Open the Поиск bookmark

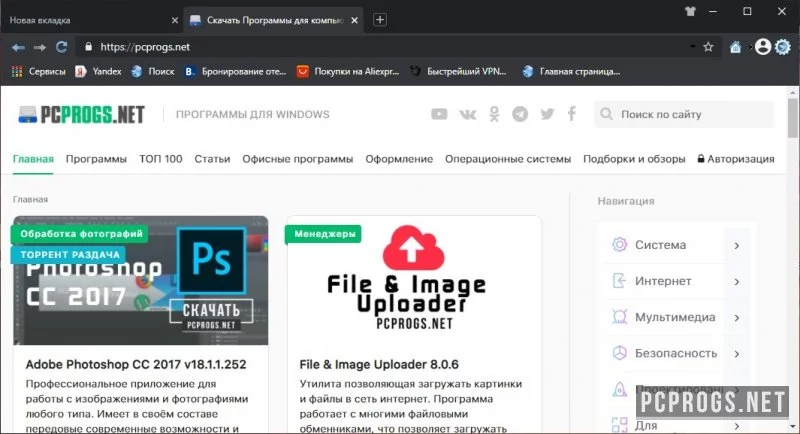pos(153,71)
